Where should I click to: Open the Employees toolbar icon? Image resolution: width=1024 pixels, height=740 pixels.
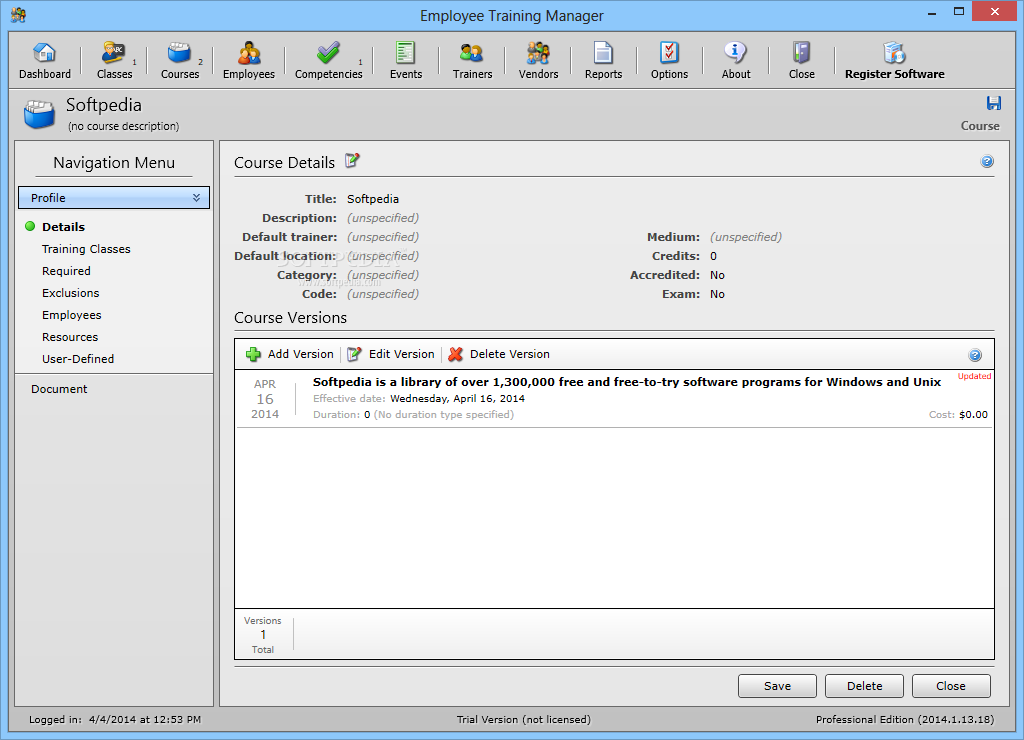(249, 52)
